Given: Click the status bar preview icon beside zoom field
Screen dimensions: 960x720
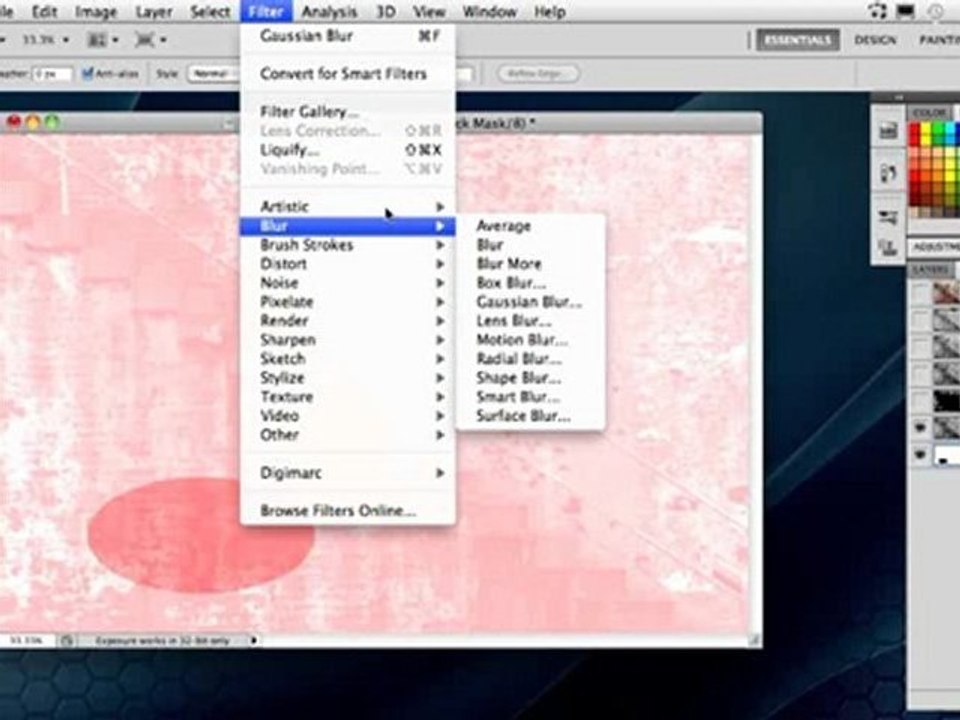Looking at the screenshot, I should coord(67,641).
